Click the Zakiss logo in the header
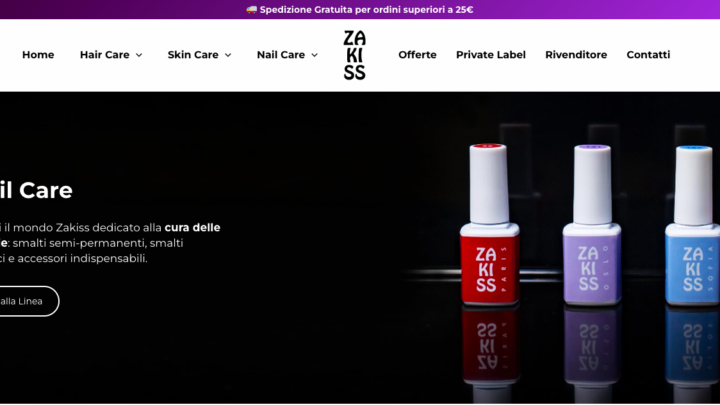 pyautogui.click(x=354, y=55)
